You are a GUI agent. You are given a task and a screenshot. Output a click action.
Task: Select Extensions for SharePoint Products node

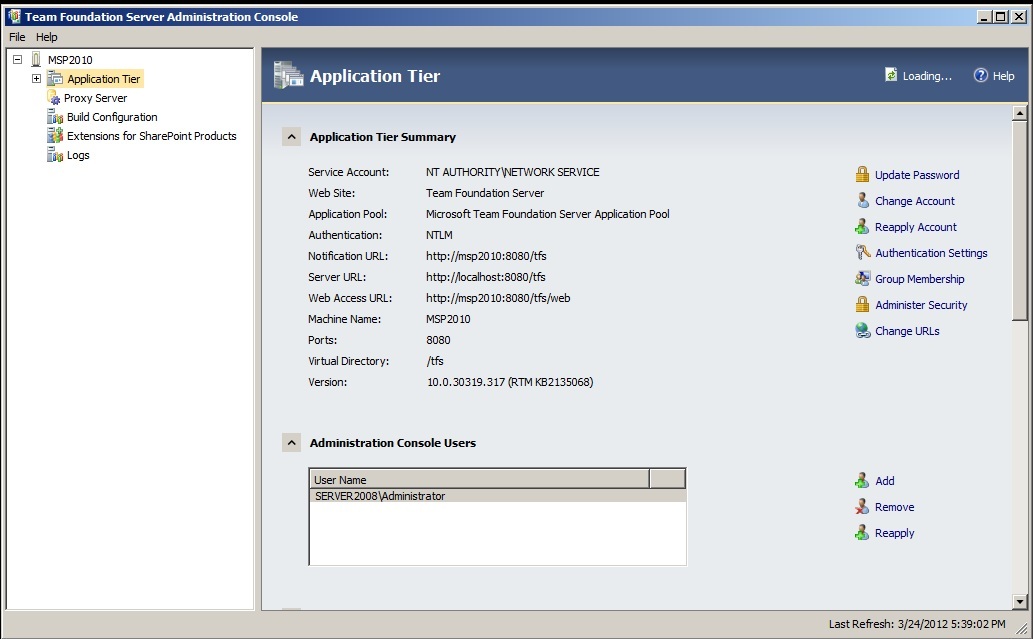(152, 136)
